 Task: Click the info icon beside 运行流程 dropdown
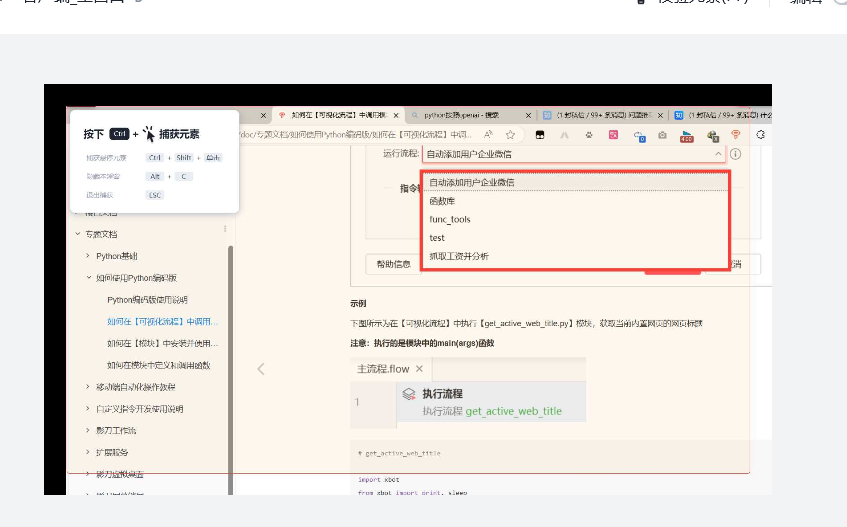[735, 154]
